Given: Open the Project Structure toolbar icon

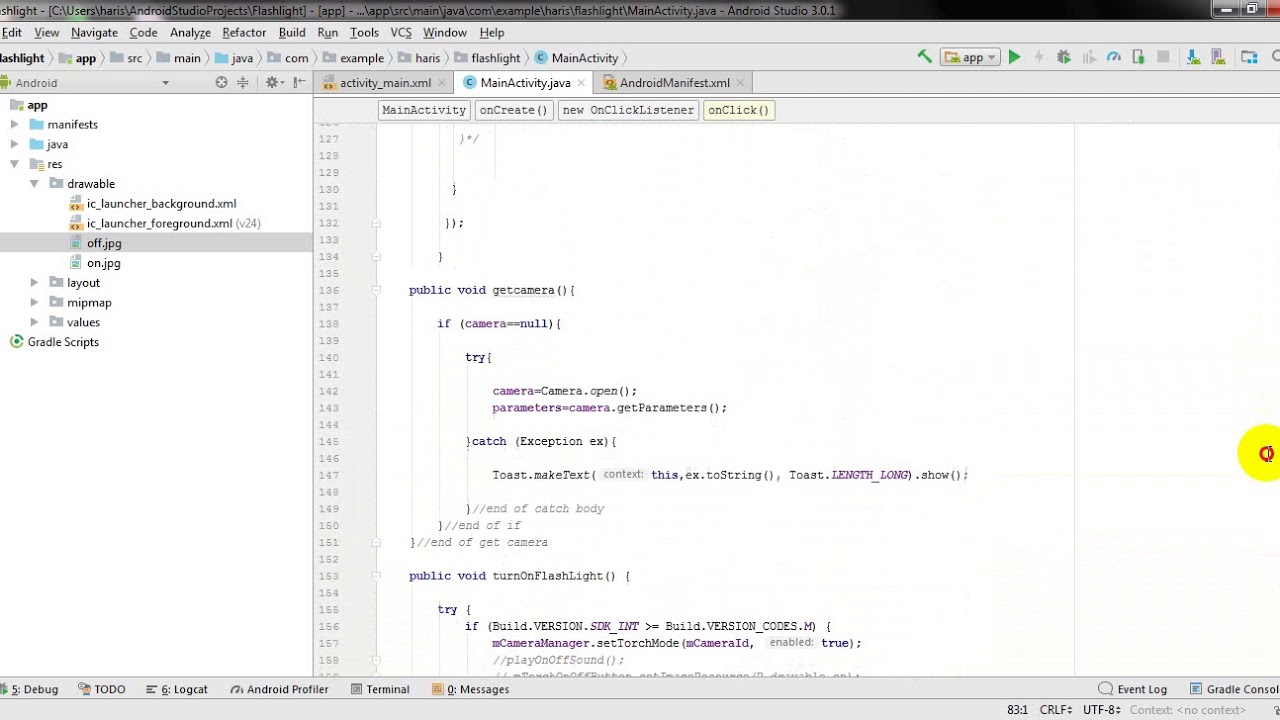Looking at the screenshot, I should [1248, 58].
